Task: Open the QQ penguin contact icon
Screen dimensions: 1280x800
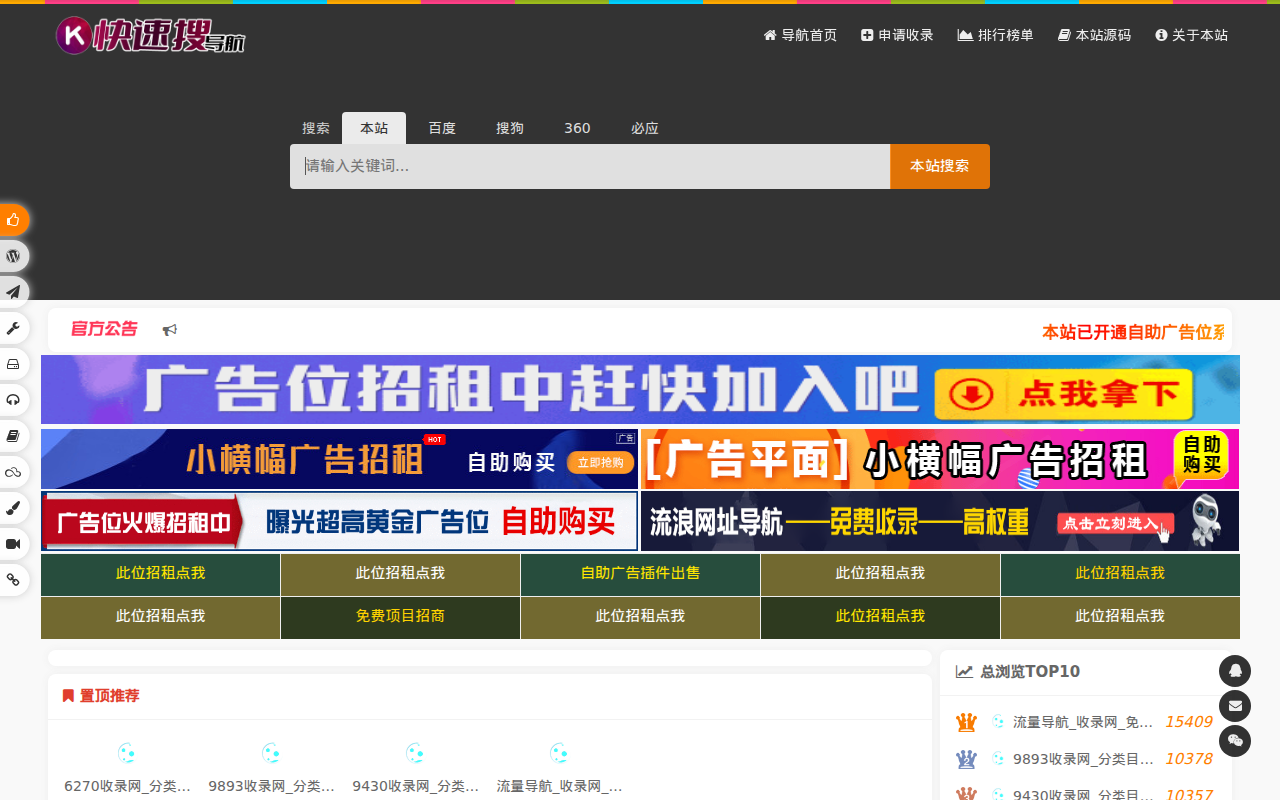Action: point(1235,671)
